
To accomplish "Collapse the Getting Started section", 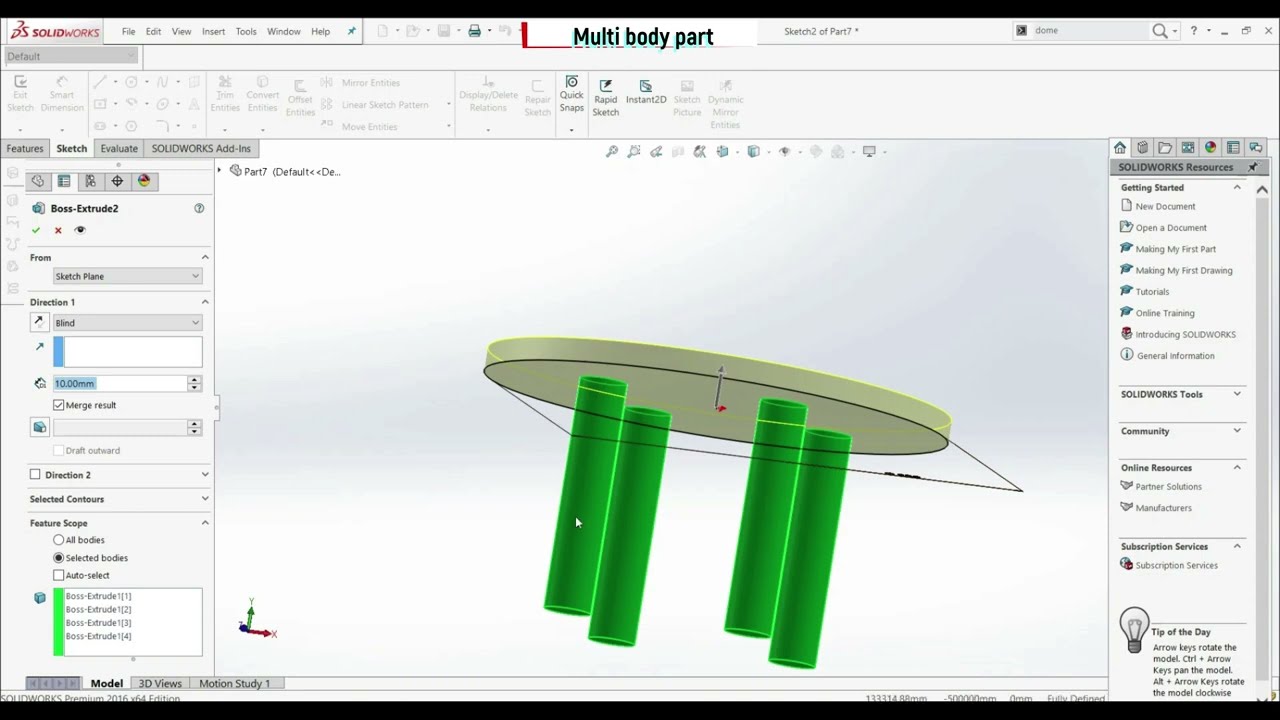I will point(1237,188).
